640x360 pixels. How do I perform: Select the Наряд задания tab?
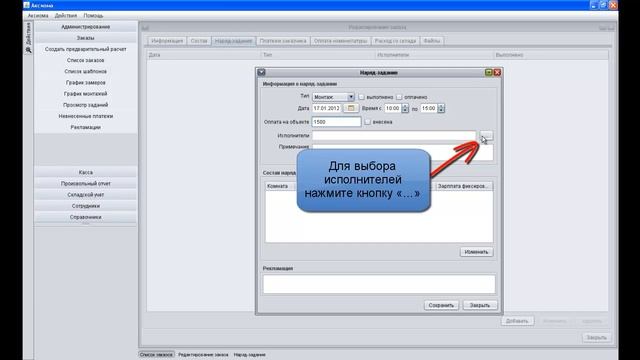pyautogui.click(x=233, y=41)
